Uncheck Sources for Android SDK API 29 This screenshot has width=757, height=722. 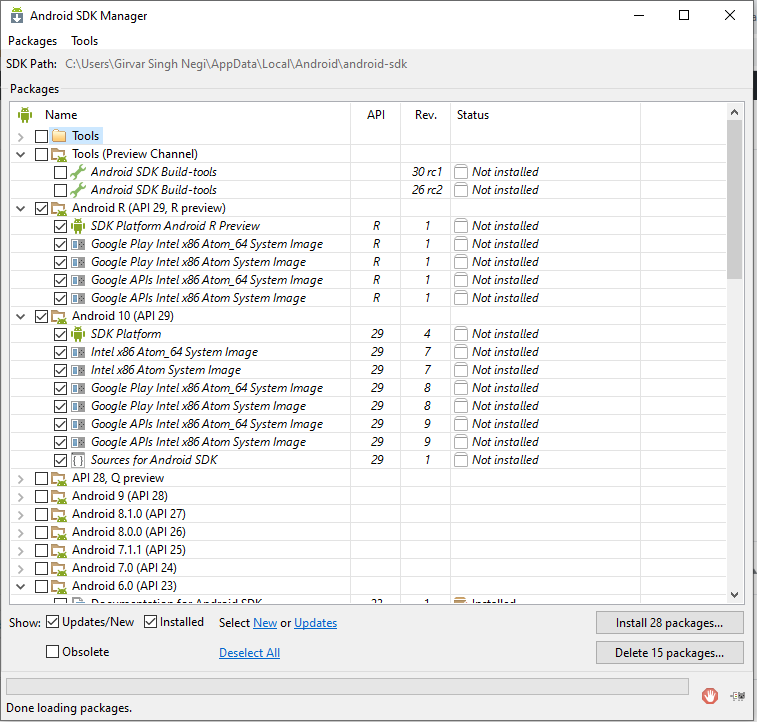tap(60, 460)
